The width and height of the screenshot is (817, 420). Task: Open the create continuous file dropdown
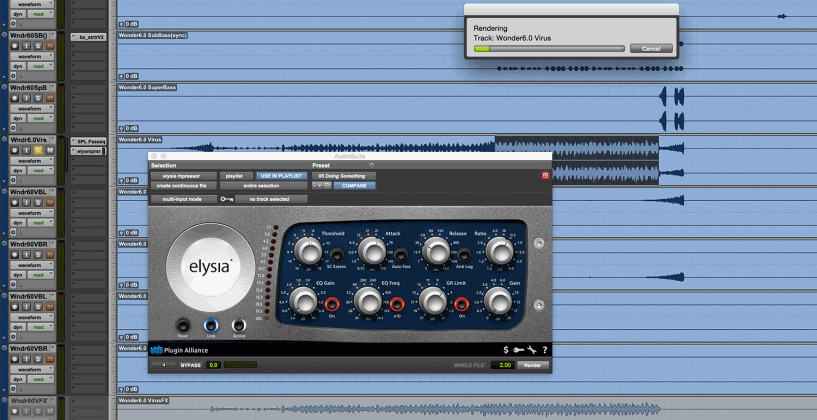183,186
